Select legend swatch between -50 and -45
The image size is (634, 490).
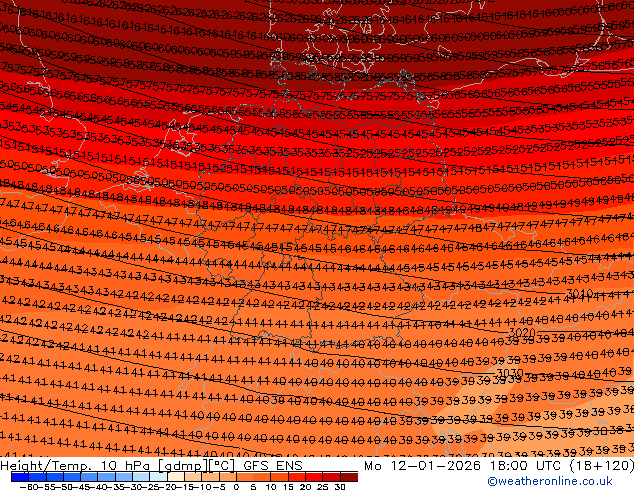(x=72, y=477)
